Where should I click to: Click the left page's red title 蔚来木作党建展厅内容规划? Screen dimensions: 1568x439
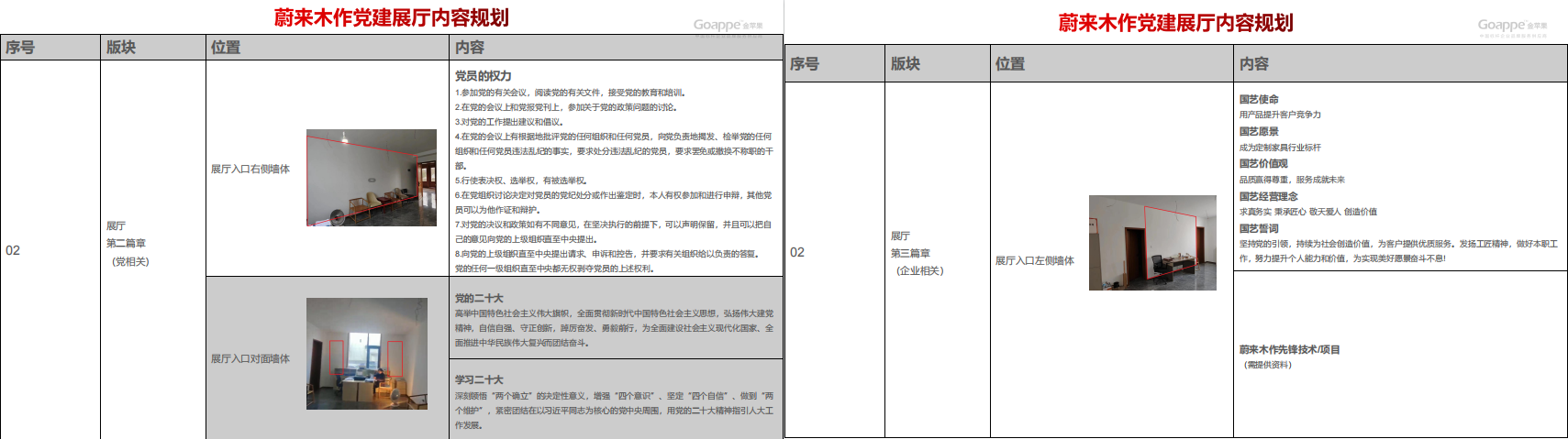coord(391,17)
